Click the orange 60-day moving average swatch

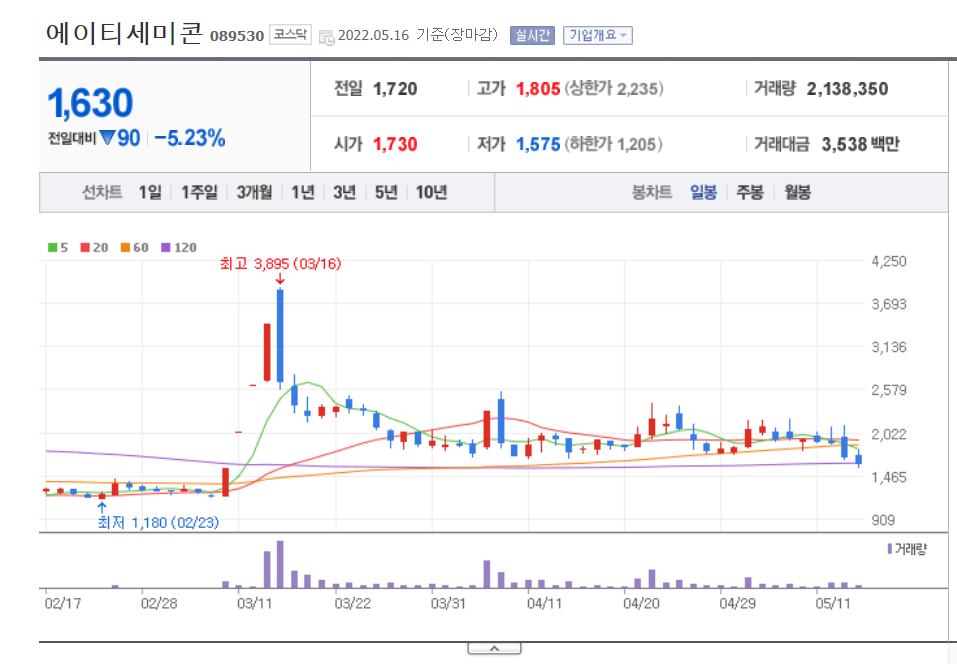125,247
